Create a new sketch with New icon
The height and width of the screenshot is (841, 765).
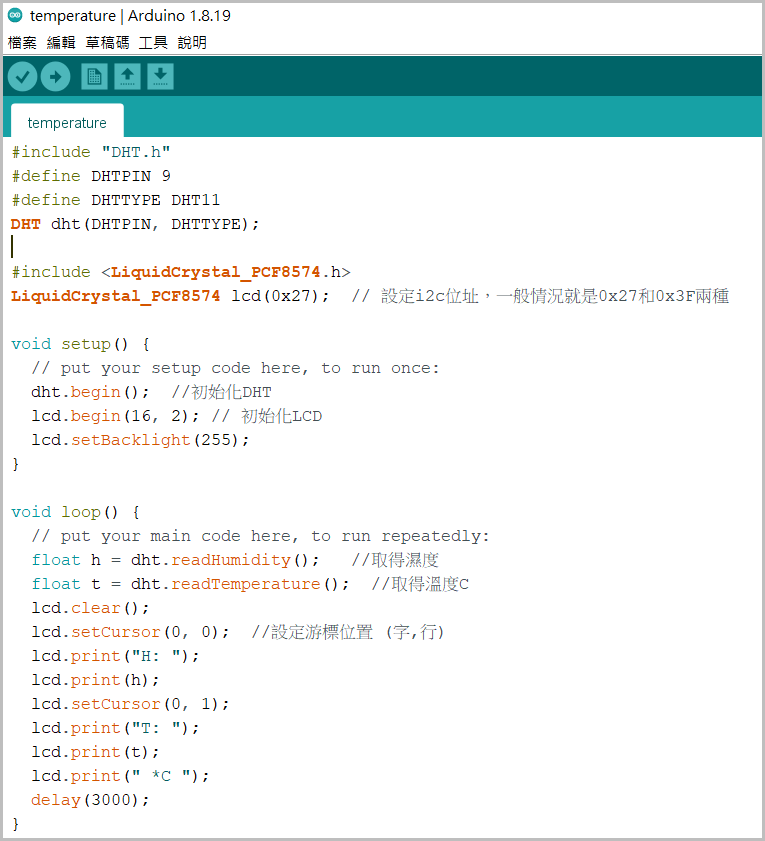[x=94, y=76]
